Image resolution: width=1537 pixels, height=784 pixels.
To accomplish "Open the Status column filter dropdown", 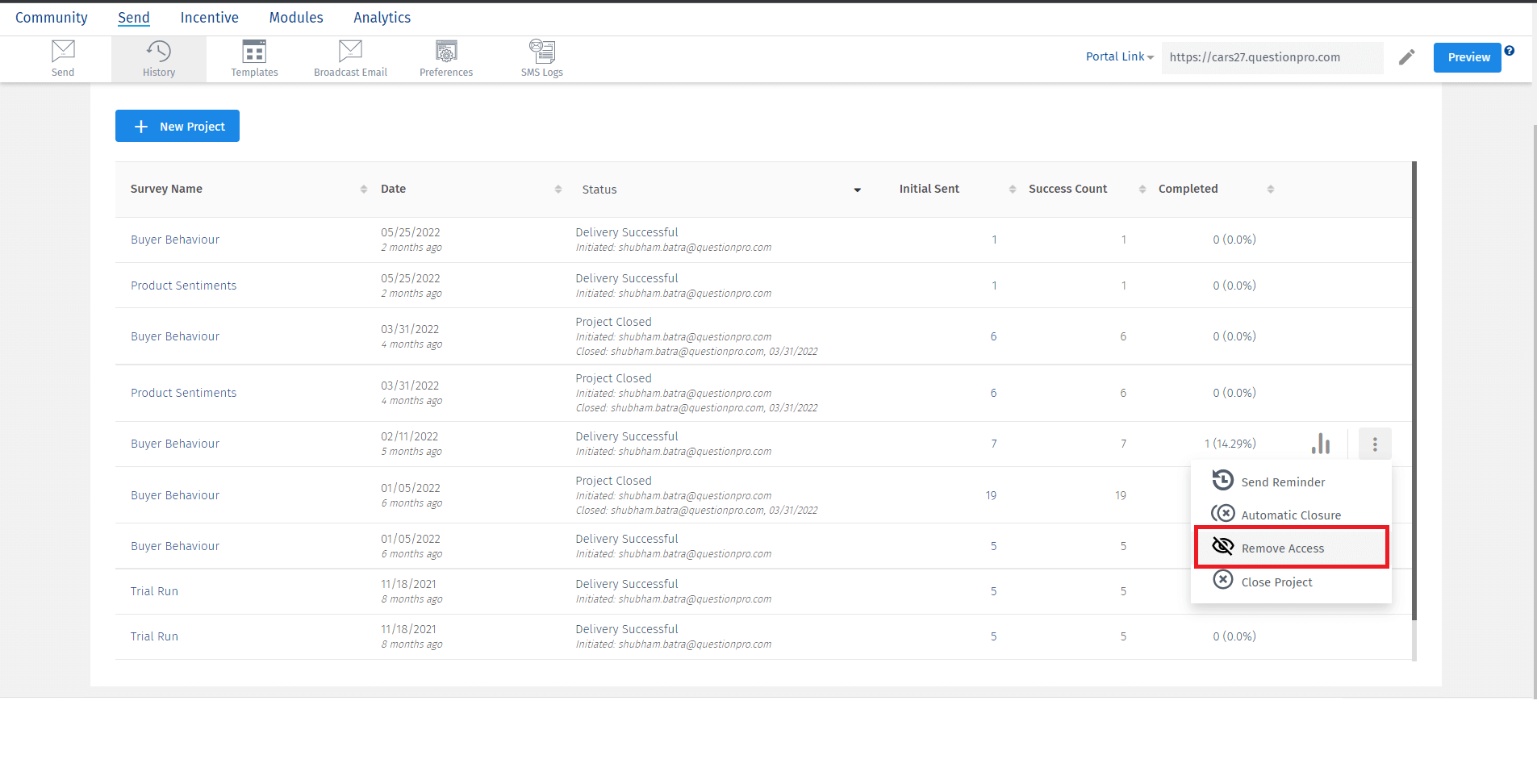I will (x=857, y=190).
